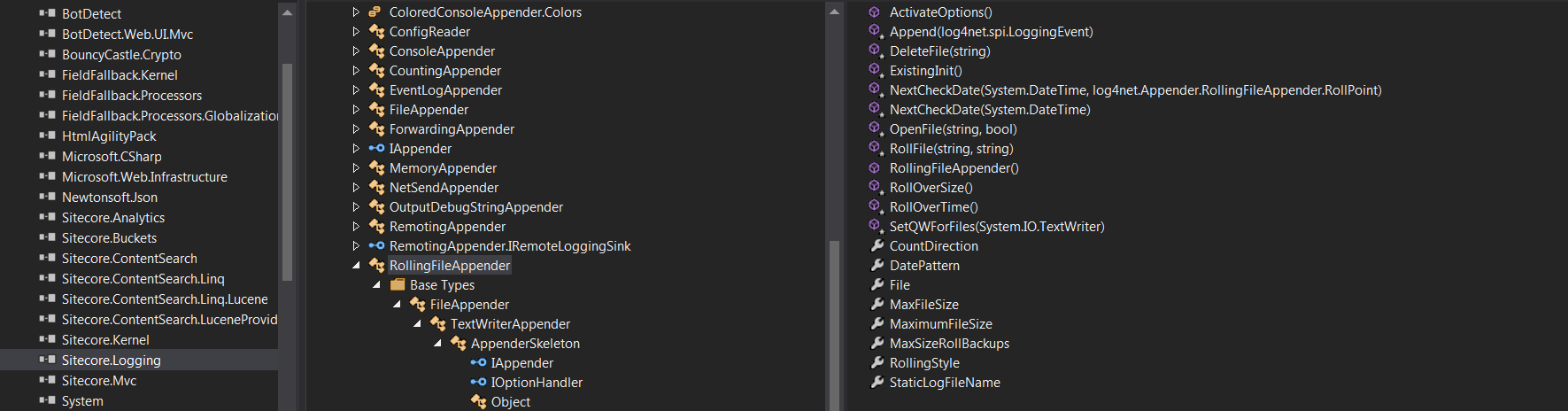Image resolution: width=1568 pixels, height=411 pixels.
Task: Select SetQWForFiles(System.IO.TextWriter) method
Action: click(x=997, y=227)
